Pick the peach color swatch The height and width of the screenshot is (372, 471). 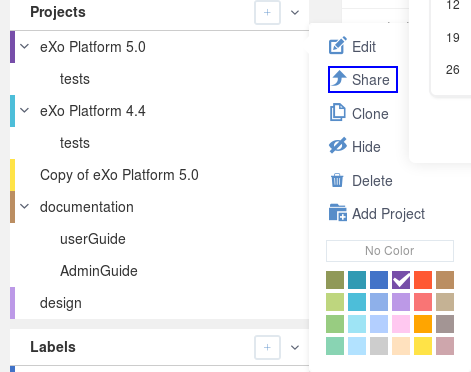click(401, 346)
